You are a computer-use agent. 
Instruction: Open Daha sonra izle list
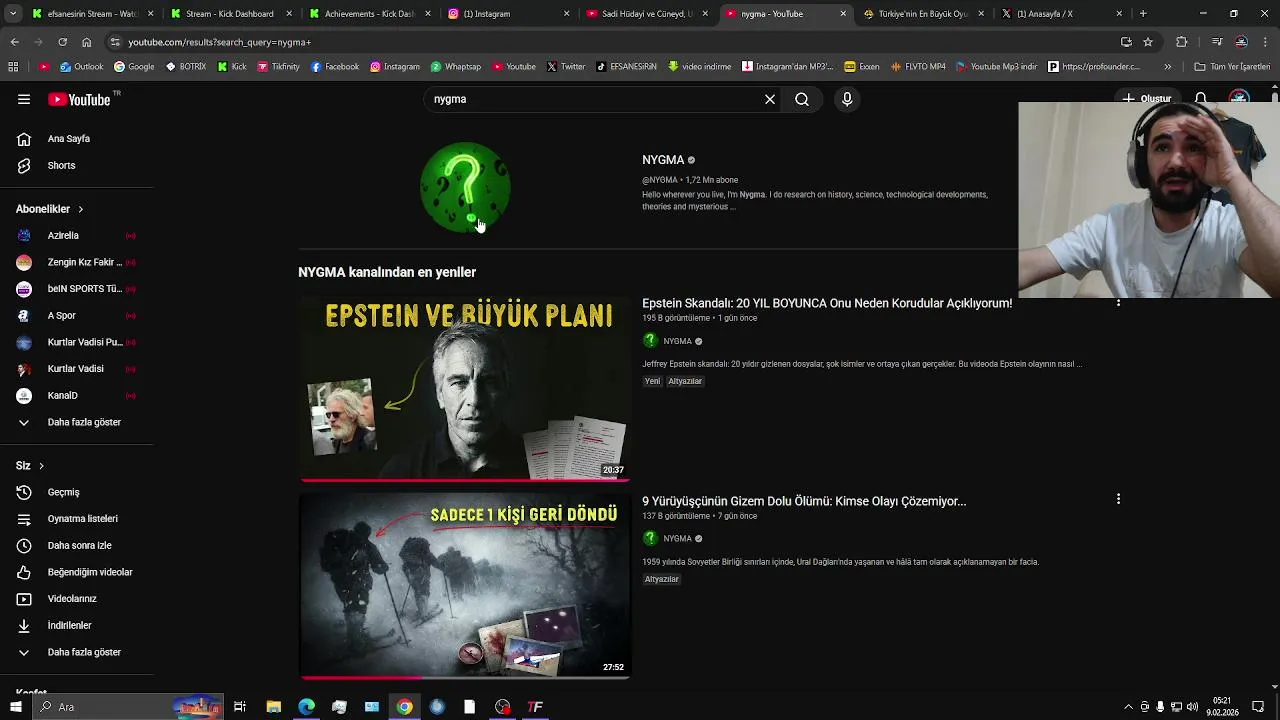click(x=77, y=545)
